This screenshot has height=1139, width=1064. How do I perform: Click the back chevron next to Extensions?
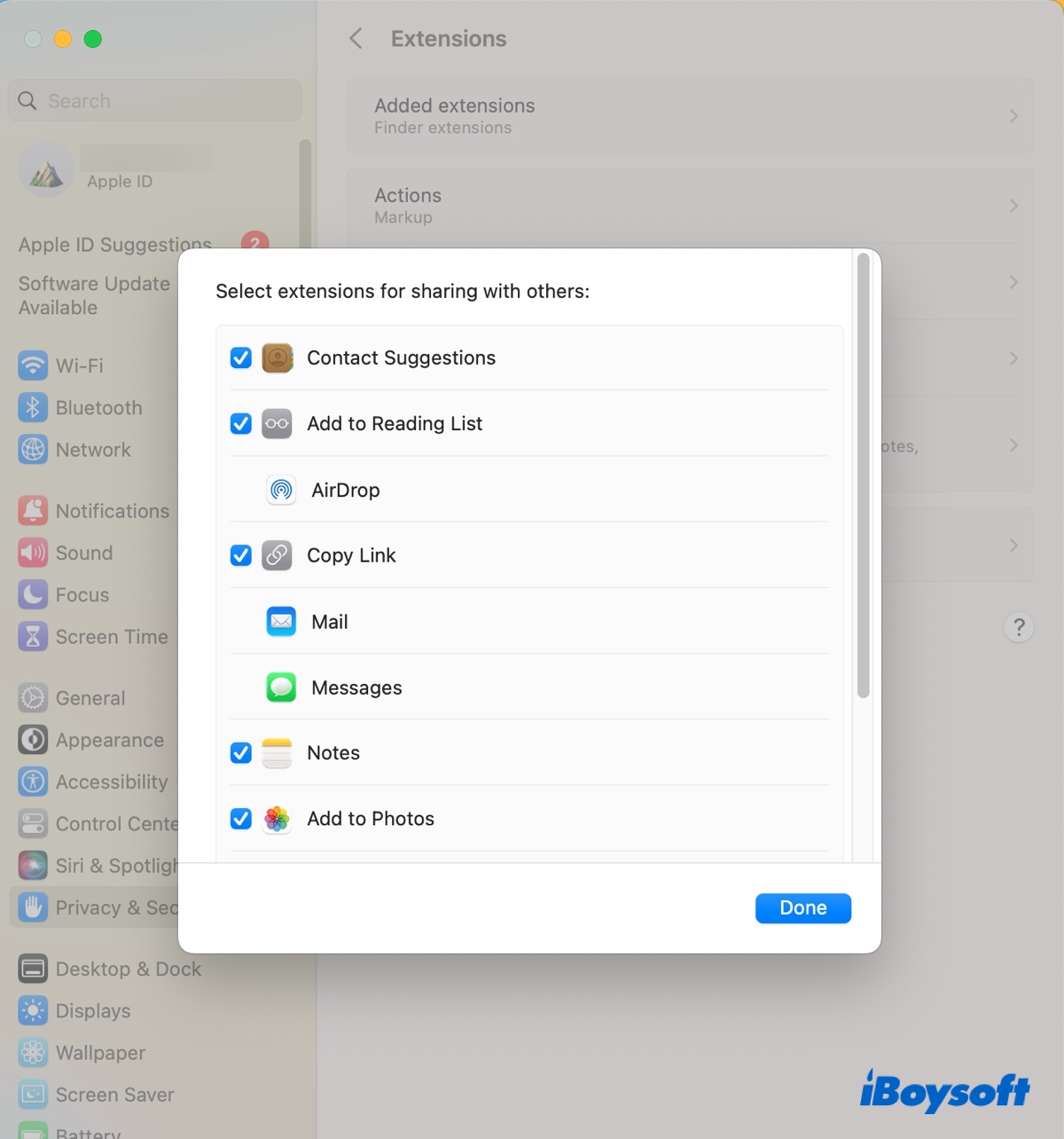pos(355,38)
